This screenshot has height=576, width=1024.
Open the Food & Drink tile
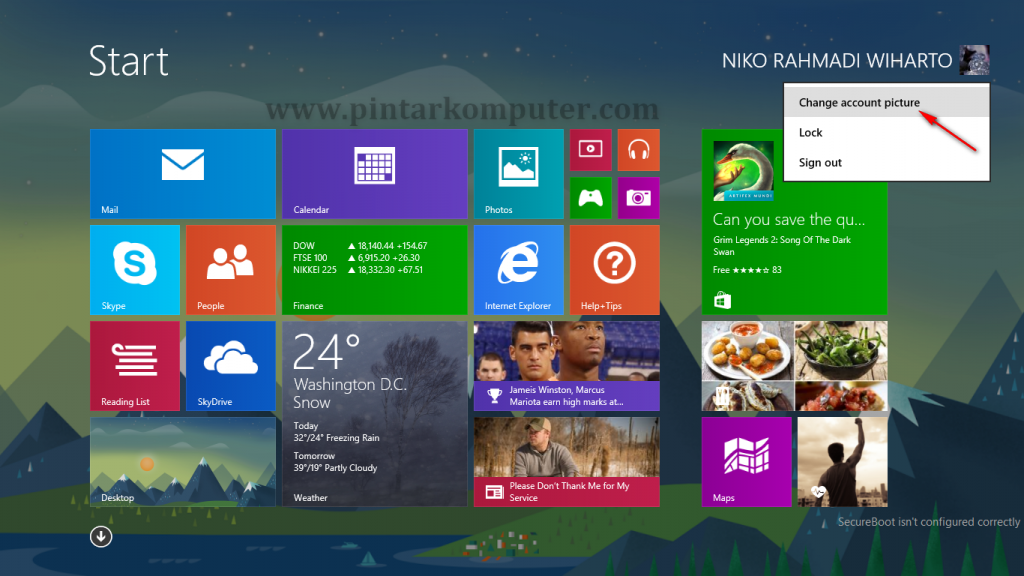click(x=794, y=366)
